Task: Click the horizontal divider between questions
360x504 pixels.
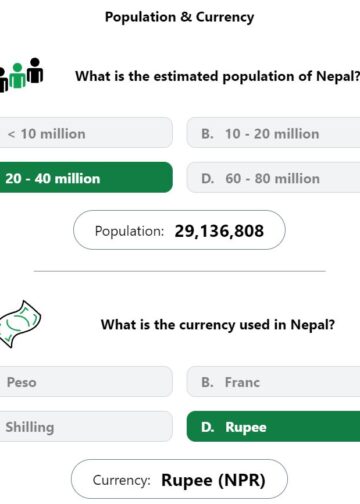Action: pyautogui.click(x=180, y=271)
